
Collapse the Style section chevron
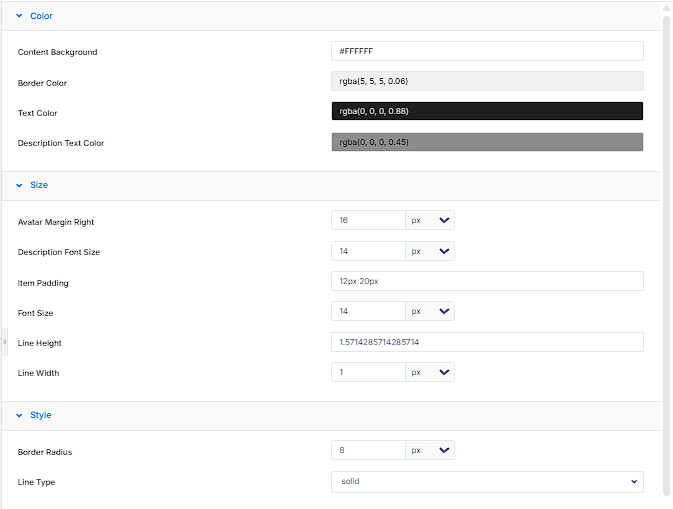coord(19,415)
